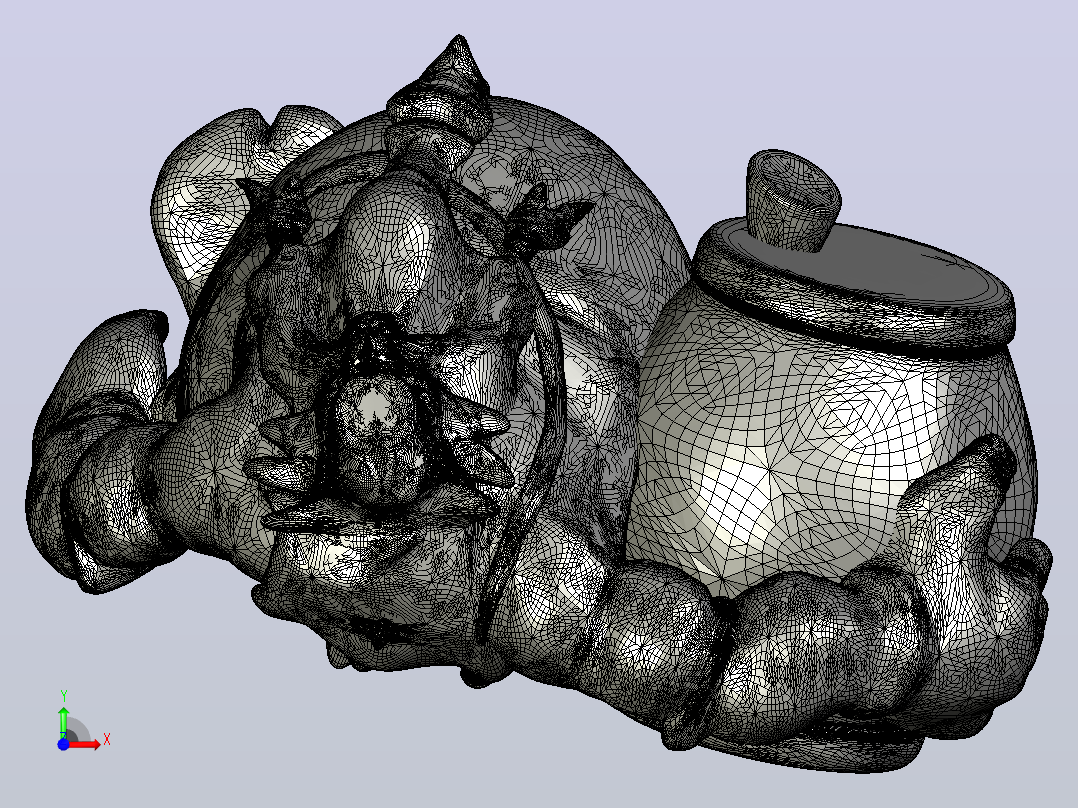Click the blue Z axis ball of the triad

(63, 744)
